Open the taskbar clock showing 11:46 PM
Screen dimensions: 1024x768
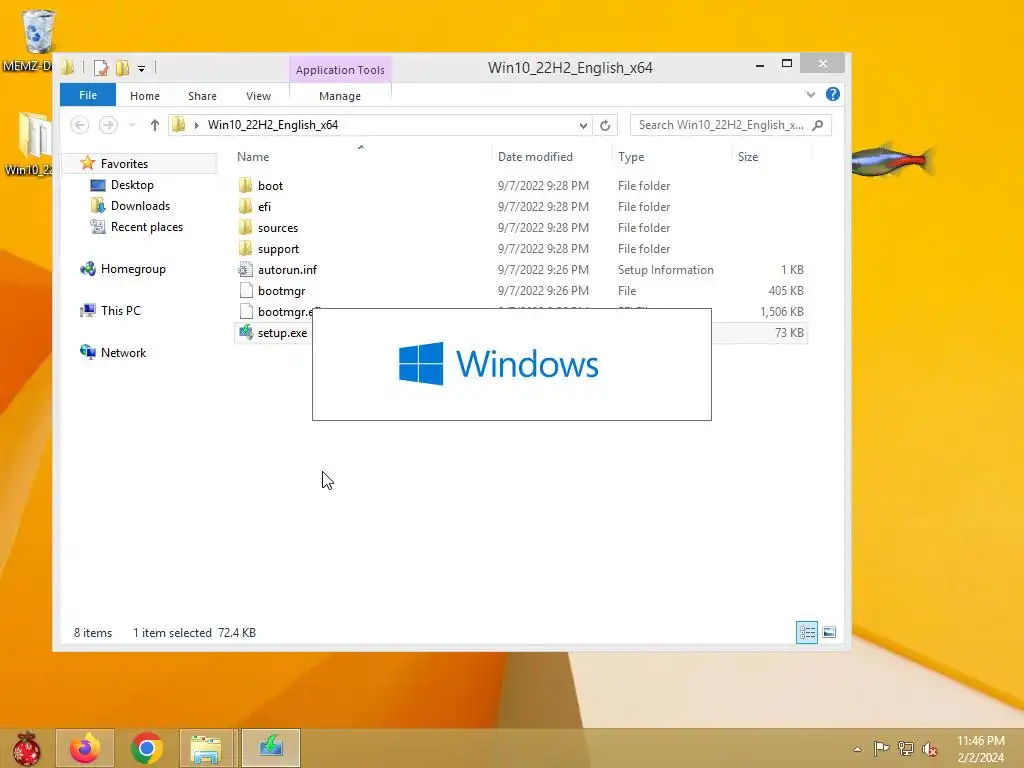click(x=980, y=749)
